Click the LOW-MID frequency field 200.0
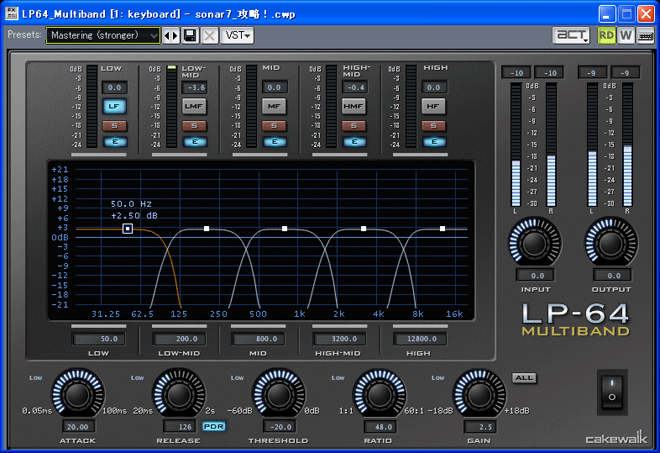The image size is (660, 453). 179,339
